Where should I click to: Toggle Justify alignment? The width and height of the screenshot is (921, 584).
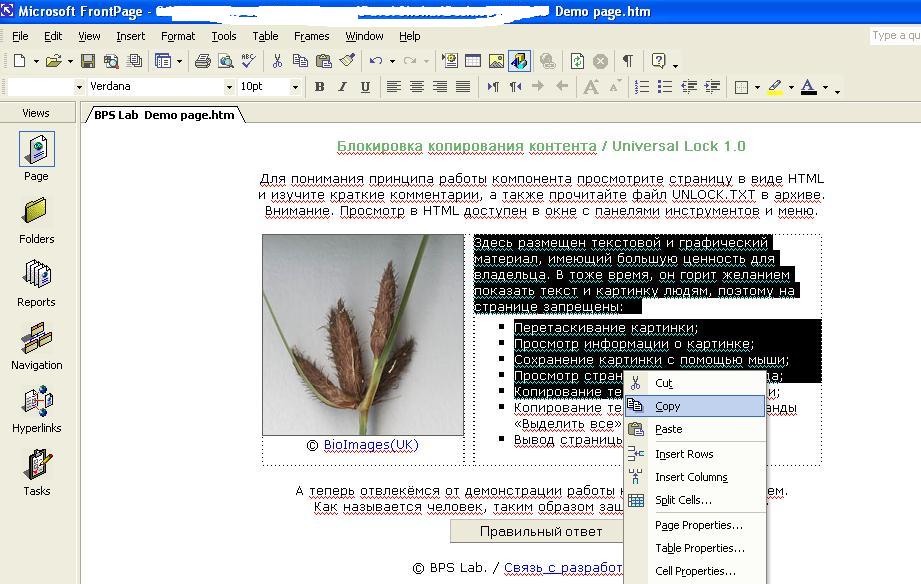pyautogui.click(x=463, y=87)
